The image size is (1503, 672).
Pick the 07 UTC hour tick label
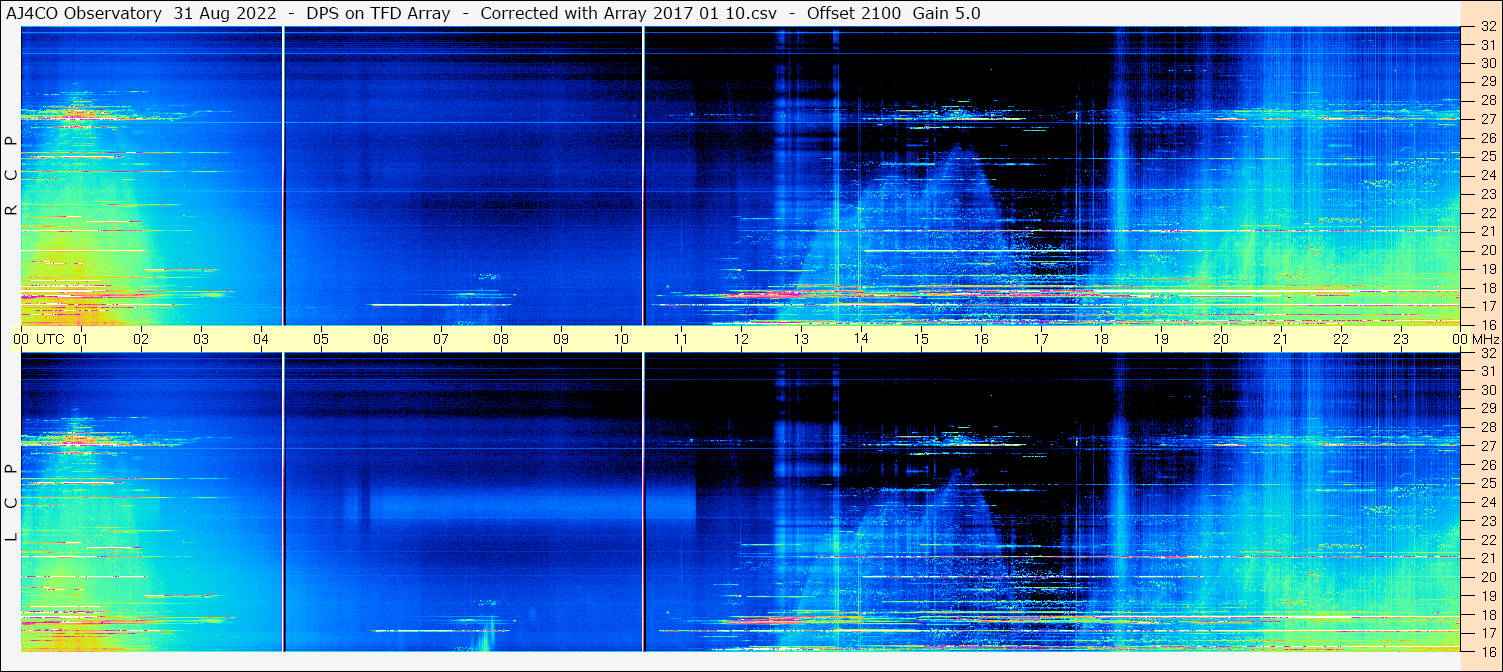[x=441, y=339]
